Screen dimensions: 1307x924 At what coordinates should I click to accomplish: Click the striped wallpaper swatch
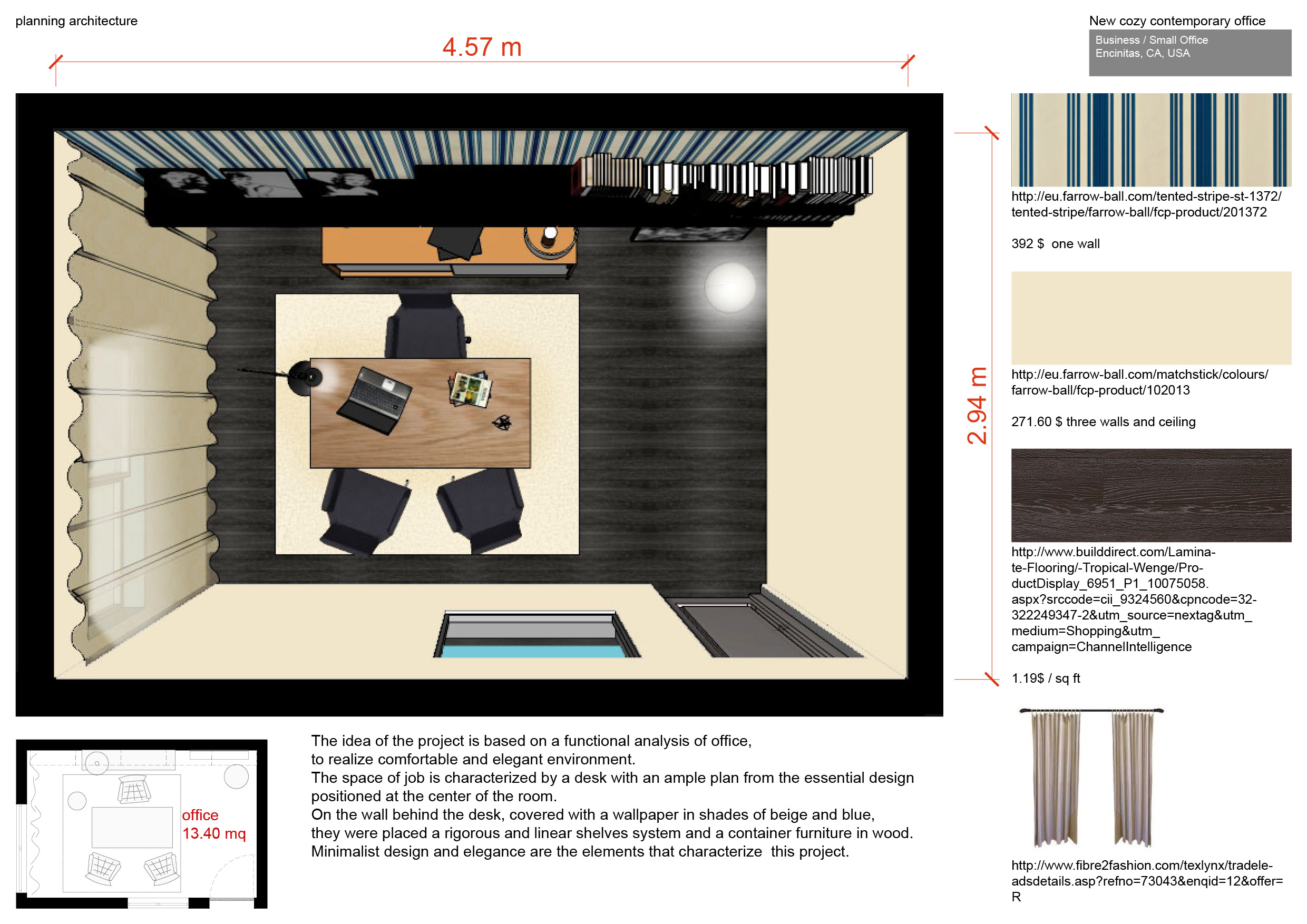[1150, 140]
